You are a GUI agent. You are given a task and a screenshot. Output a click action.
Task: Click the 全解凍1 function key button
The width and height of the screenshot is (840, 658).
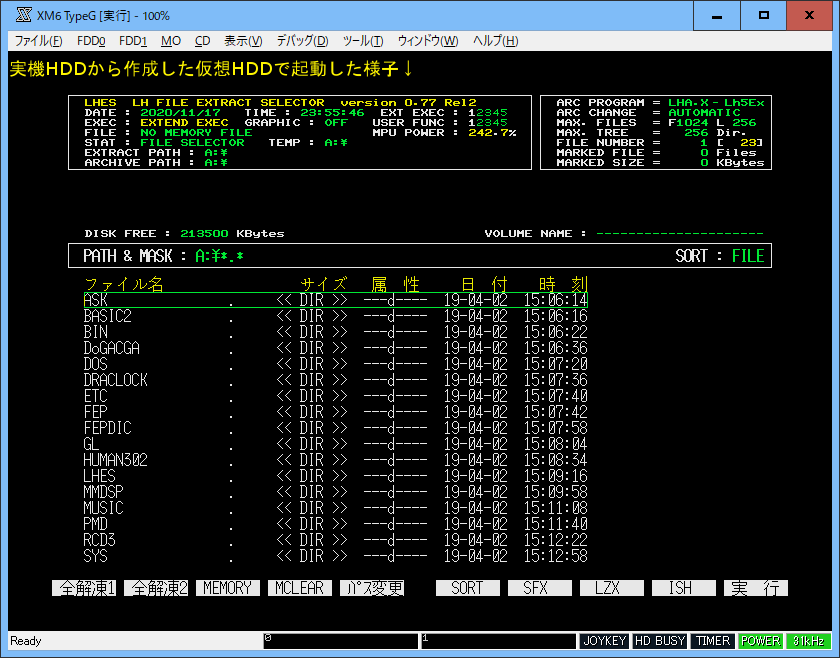(x=84, y=588)
